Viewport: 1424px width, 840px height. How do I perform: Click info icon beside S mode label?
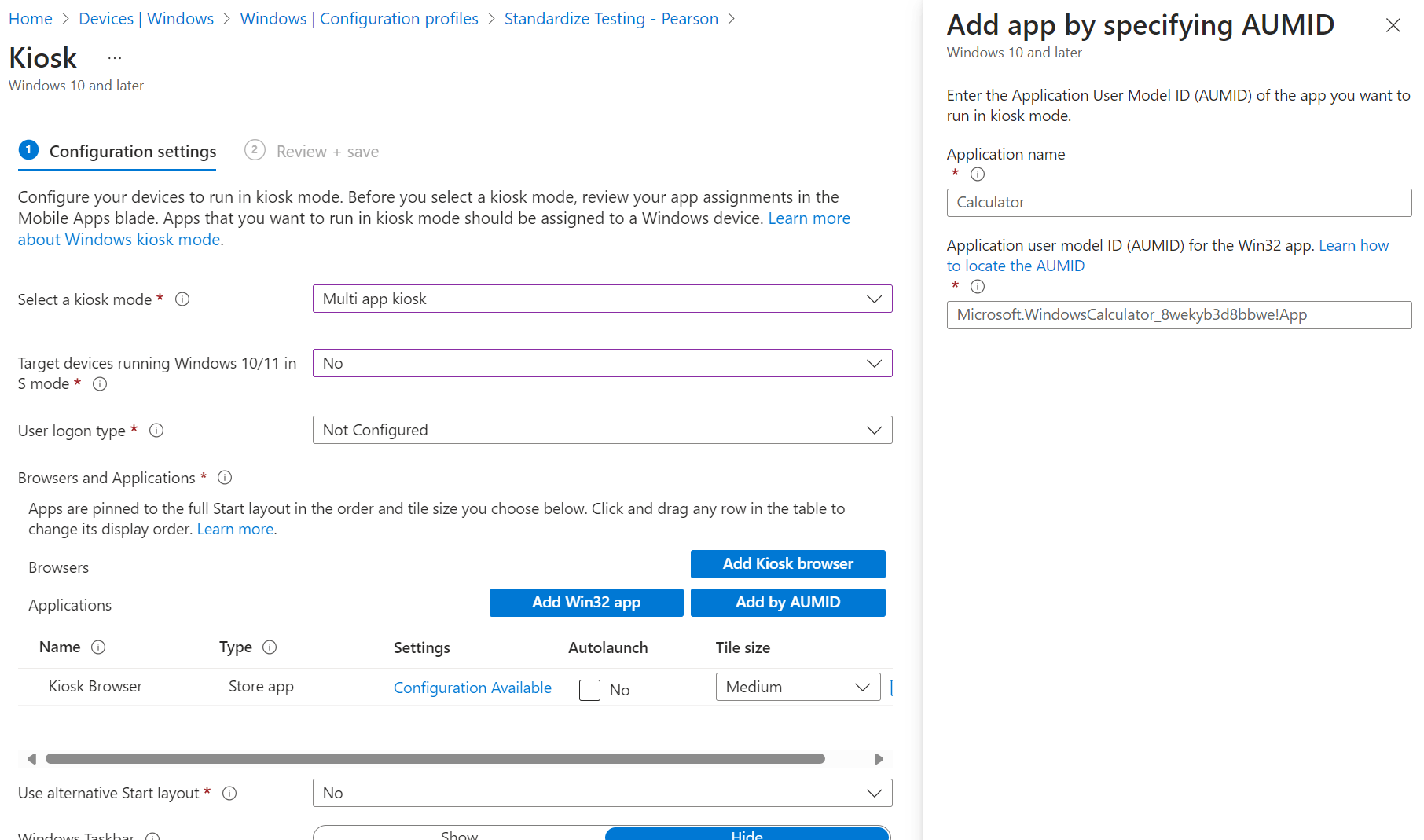(x=100, y=384)
